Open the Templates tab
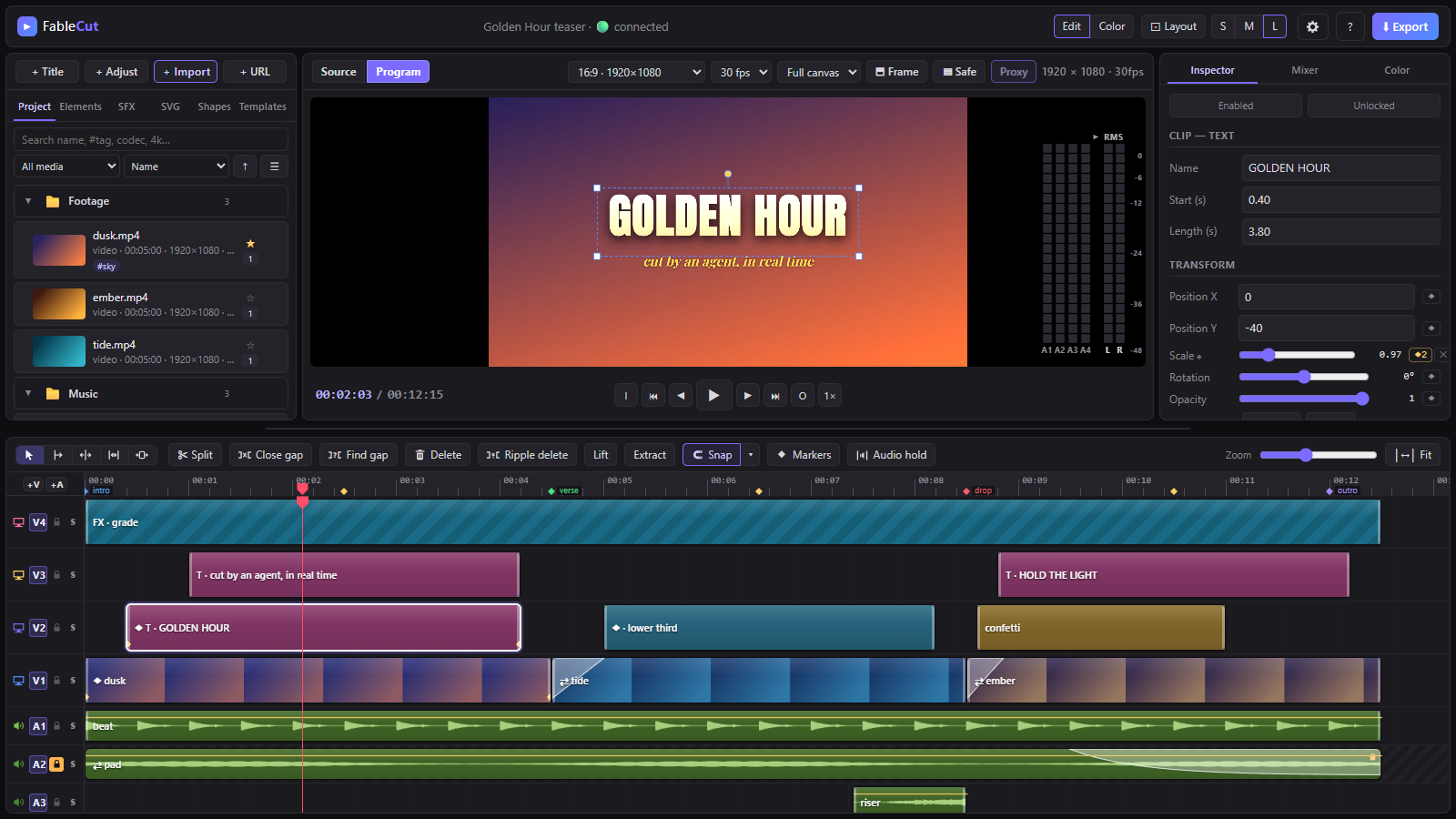1456x819 pixels. tap(263, 106)
